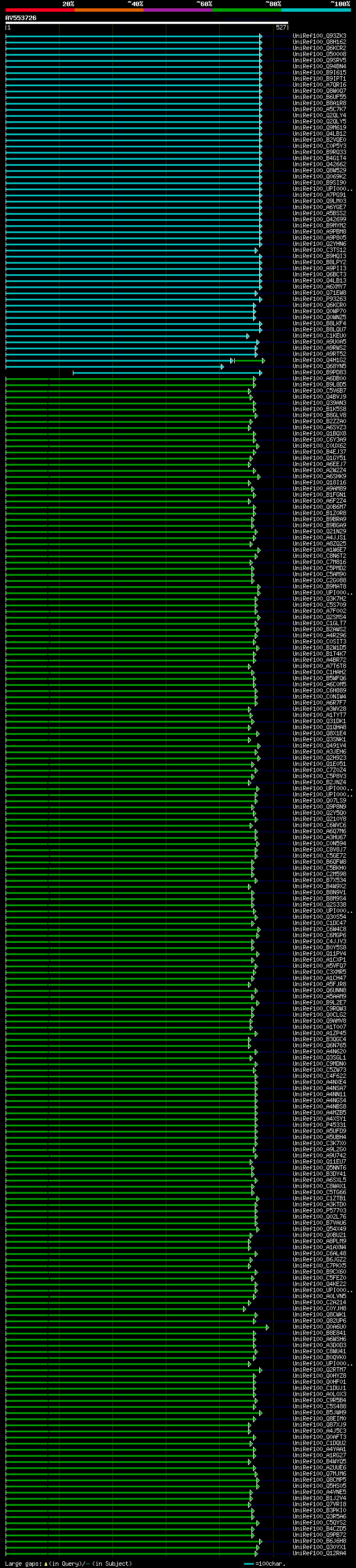Click label UniRef100_Q68YN5
356x1568 pixels.
(x=319, y=367)
